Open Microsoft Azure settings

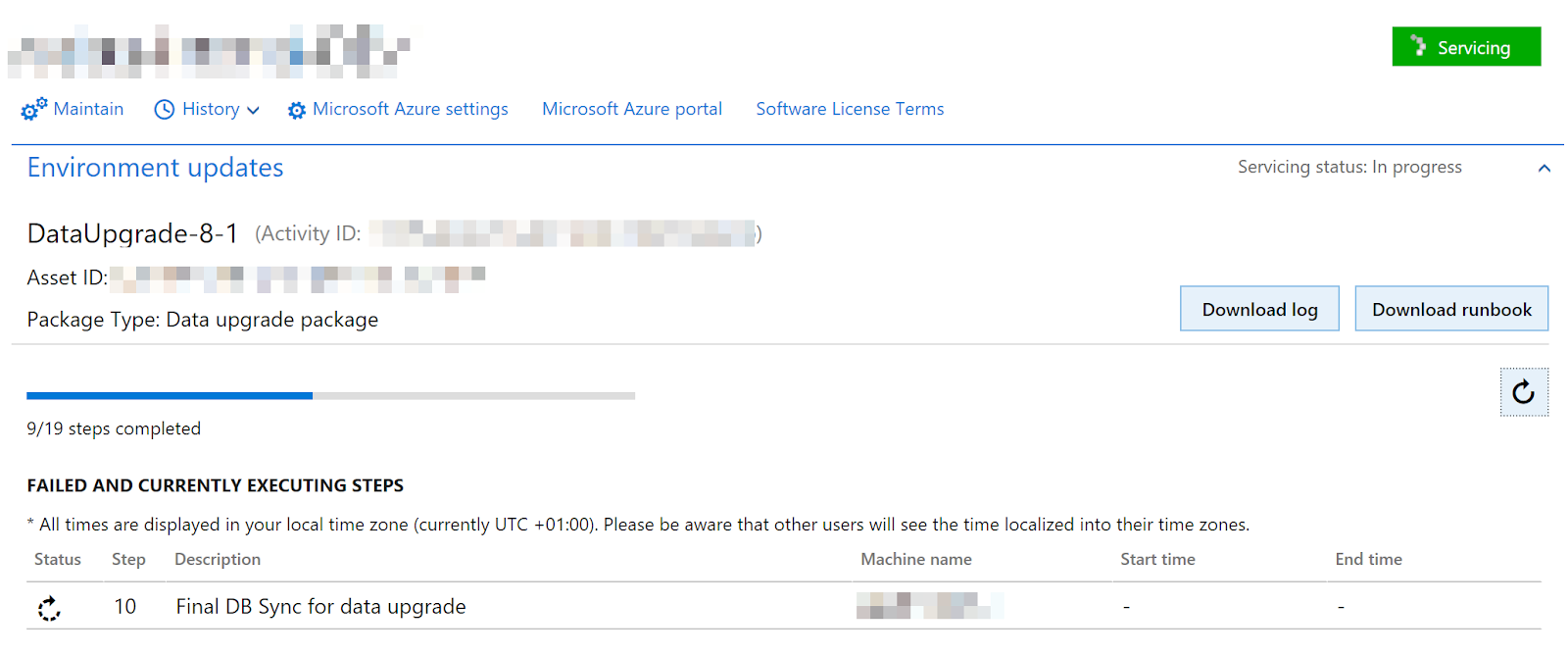410,109
